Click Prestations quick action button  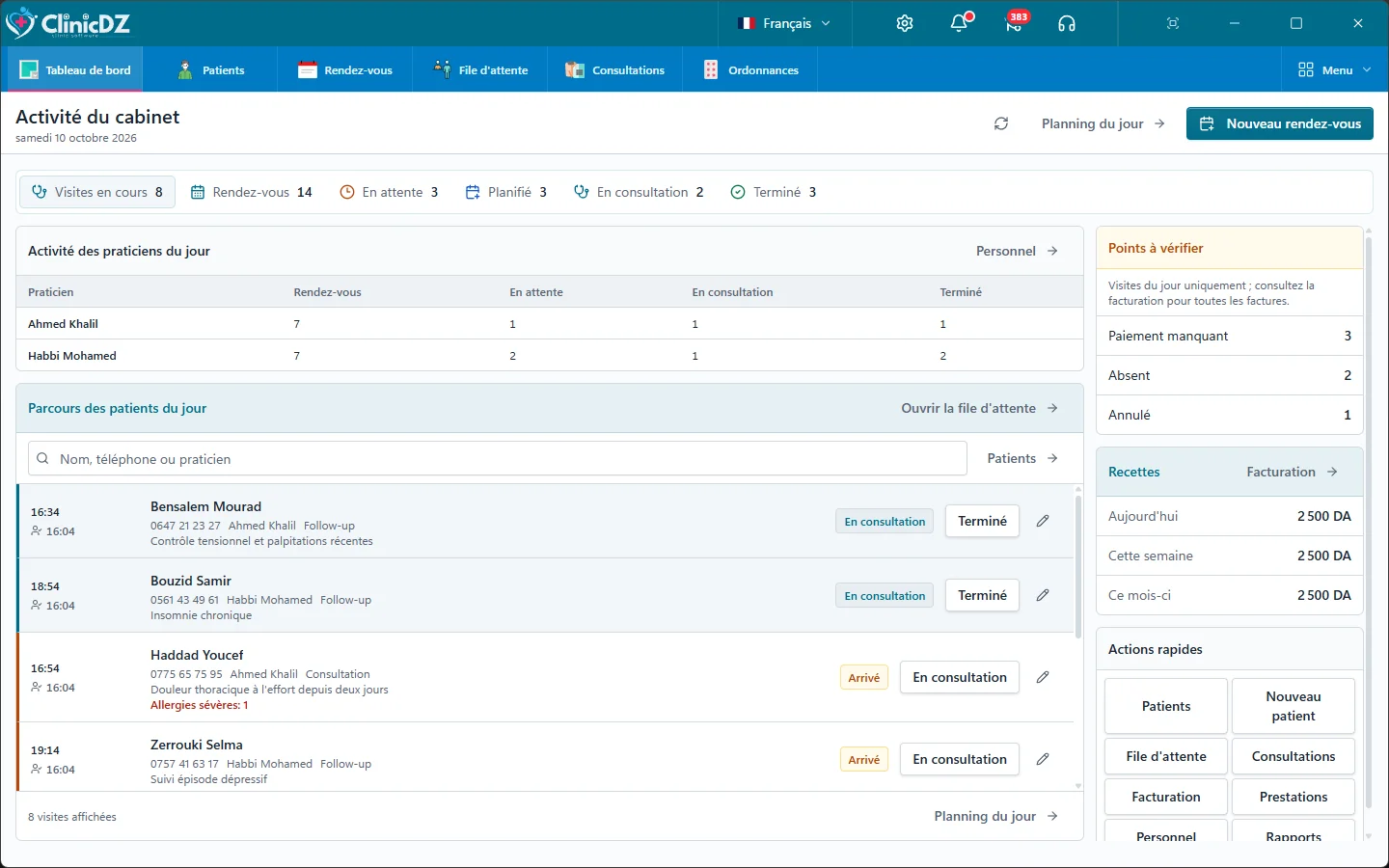tap(1294, 797)
